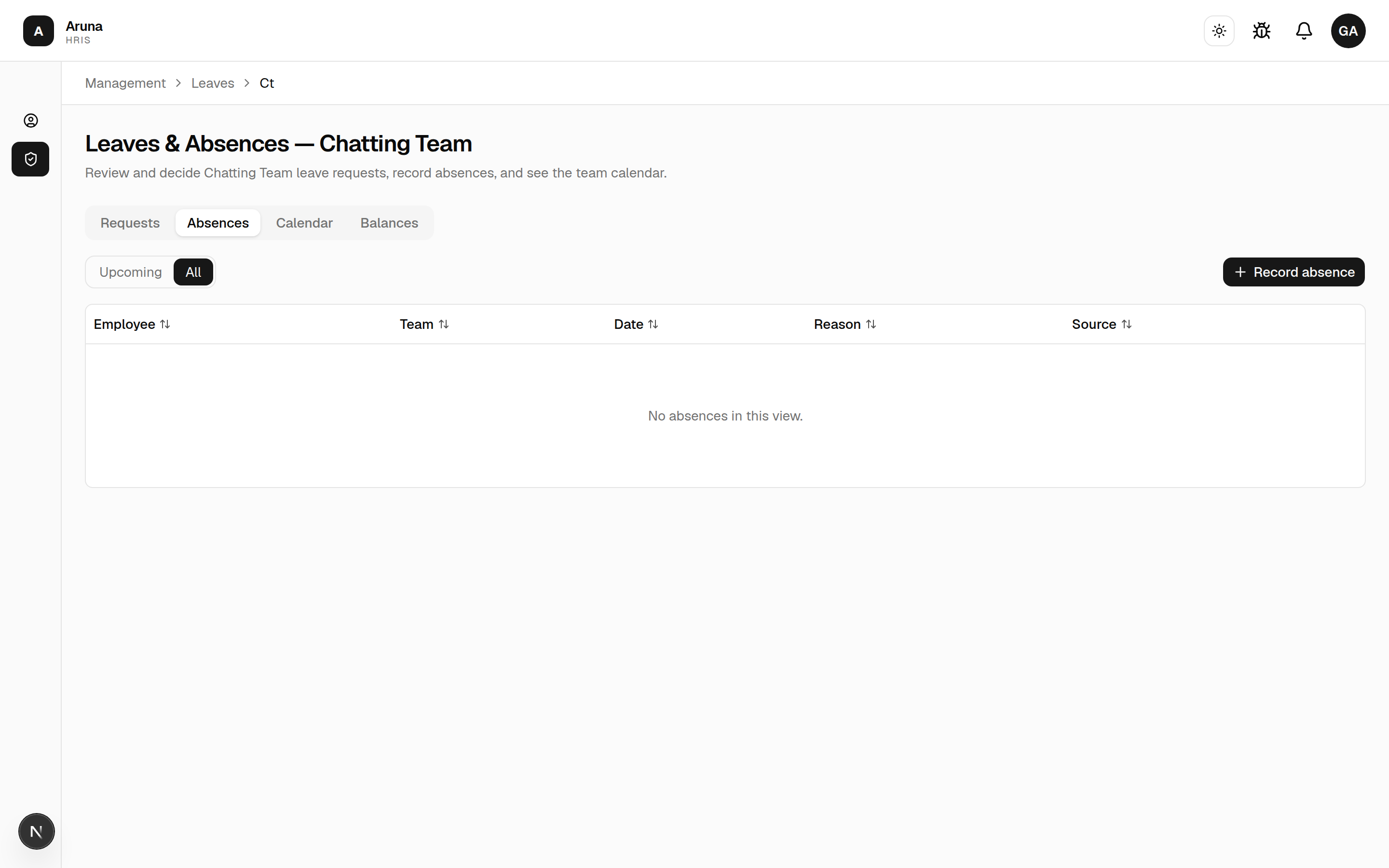Click the Aruna logo badge
The width and height of the screenshot is (1389, 868).
point(39,31)
